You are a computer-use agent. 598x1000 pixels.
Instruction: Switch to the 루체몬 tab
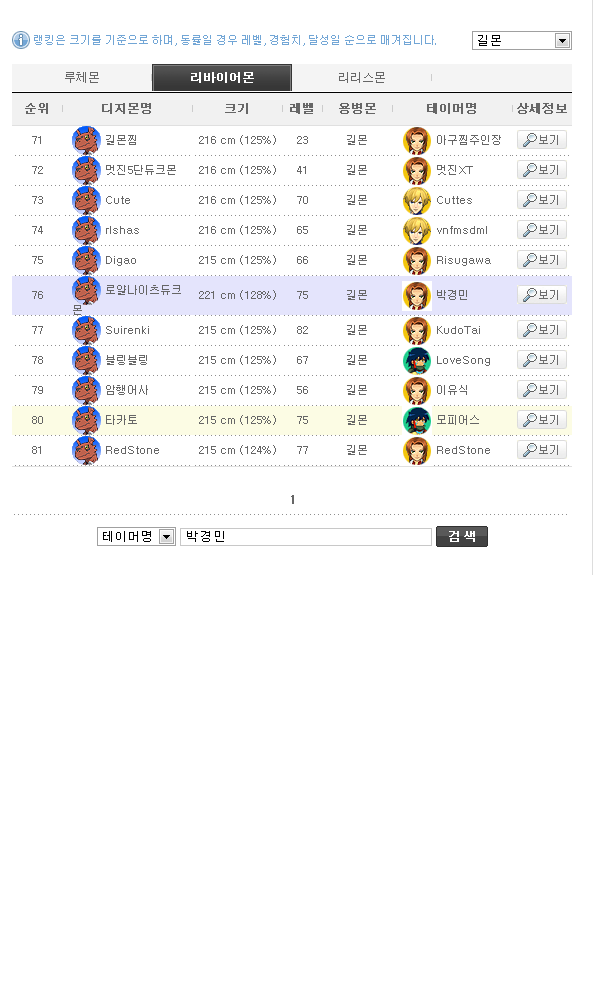[82, 78]
